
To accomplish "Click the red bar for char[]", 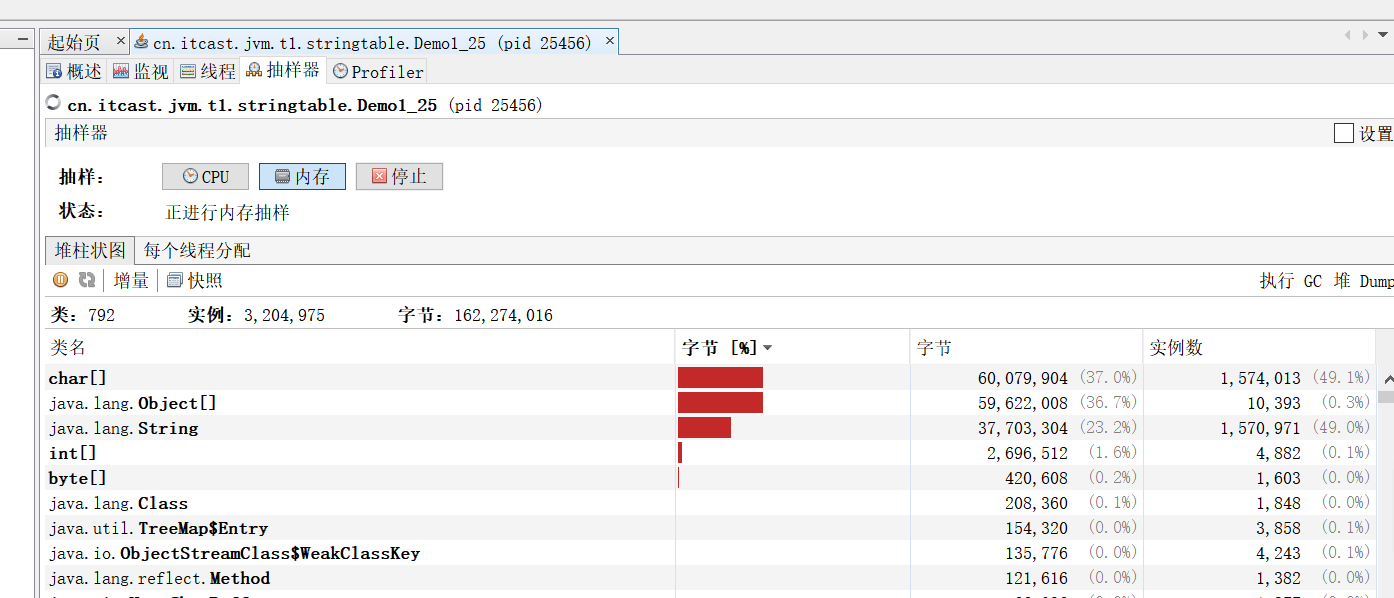I will point(720,378).
